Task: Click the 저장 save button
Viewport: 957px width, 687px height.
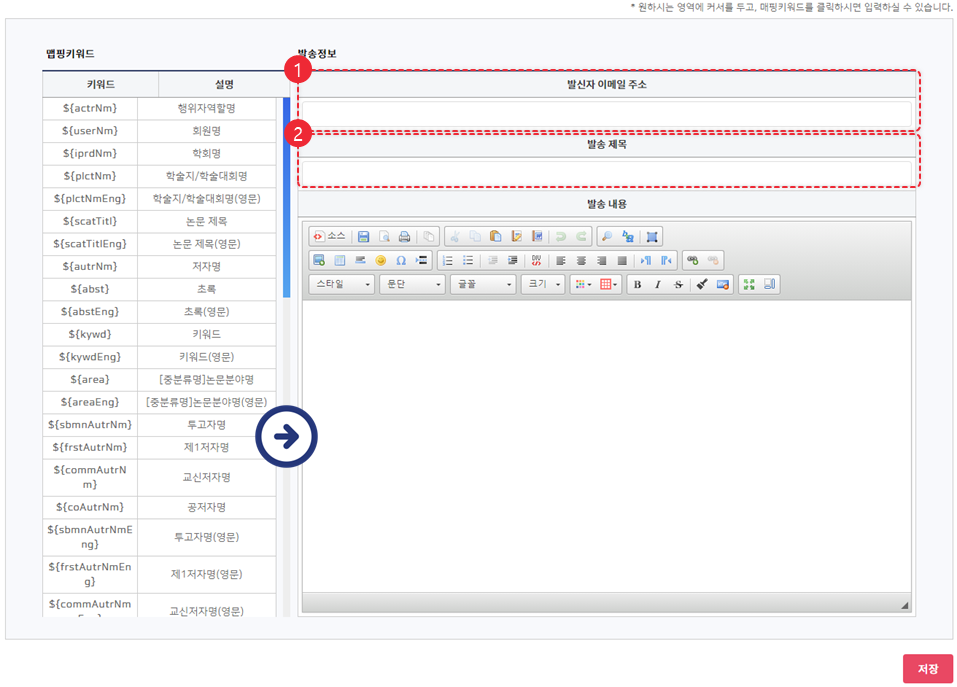Action: (927, 669)
